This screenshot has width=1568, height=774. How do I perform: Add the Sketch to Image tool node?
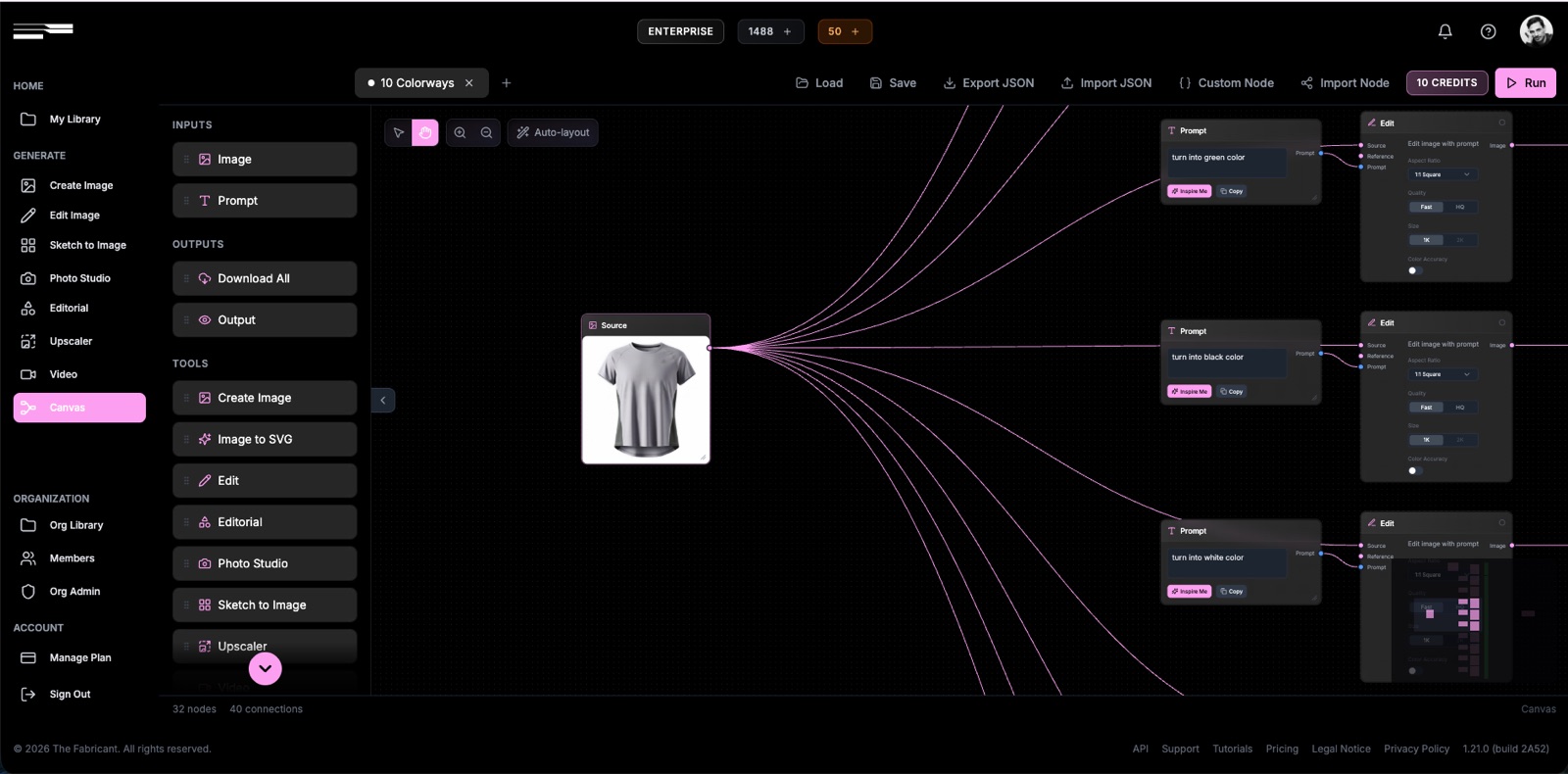coord(265,605)
